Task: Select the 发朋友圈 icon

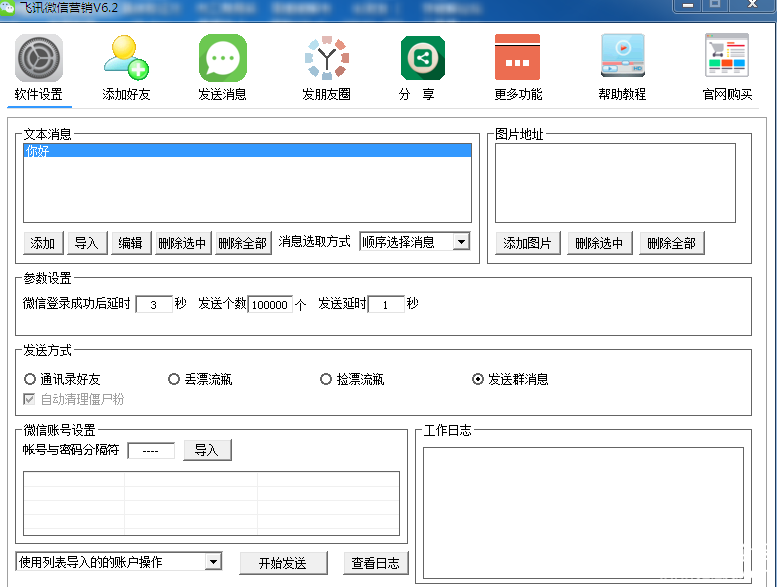Action: tap(326, 58)
